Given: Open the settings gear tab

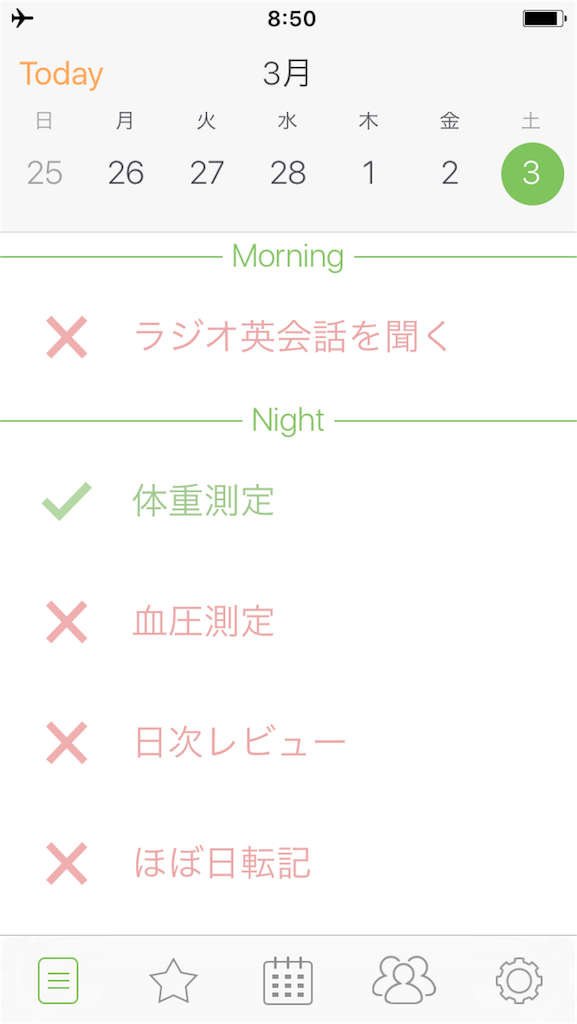Looking at the screenshot, I should point(519,981).
